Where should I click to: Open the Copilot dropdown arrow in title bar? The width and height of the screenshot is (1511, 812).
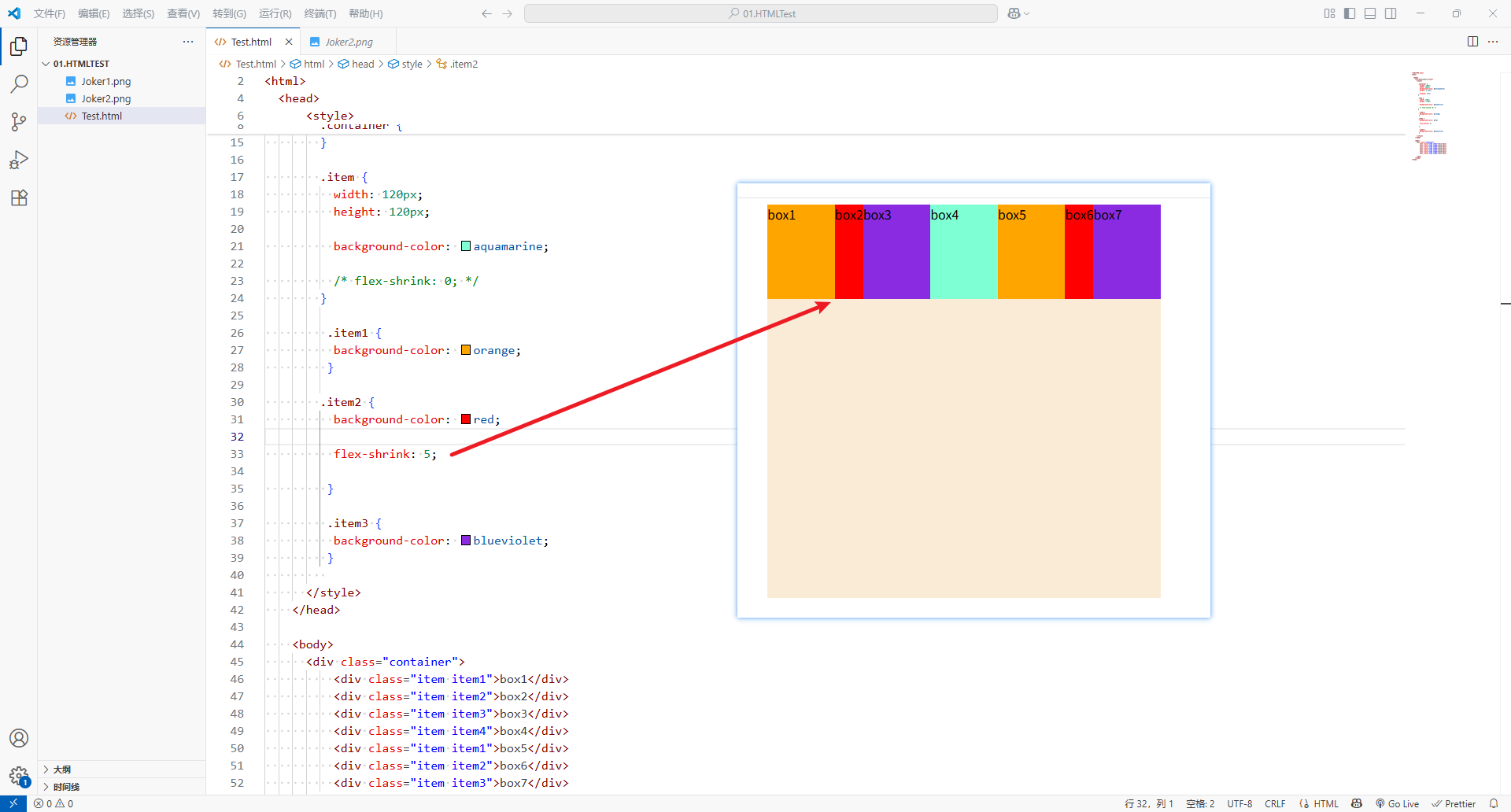pyautogui.click(x=1027, y=13)
